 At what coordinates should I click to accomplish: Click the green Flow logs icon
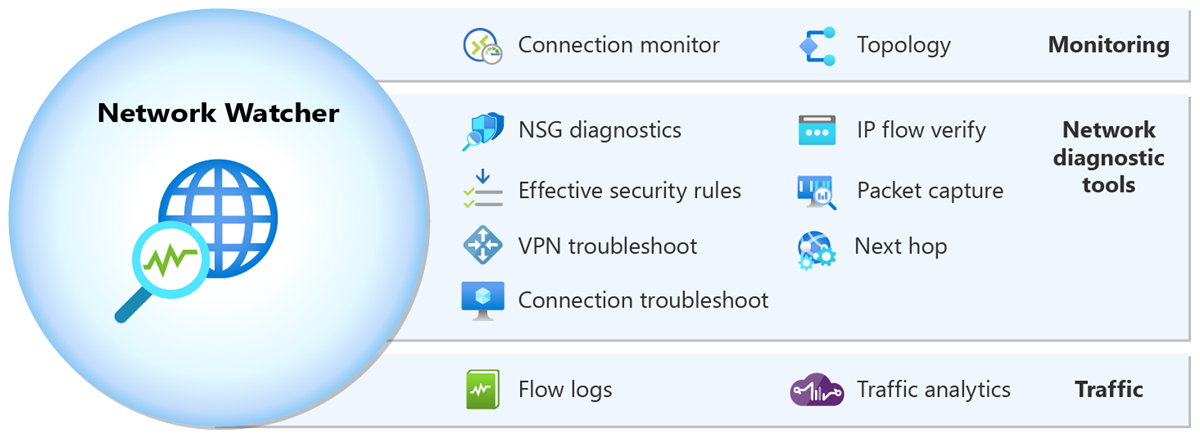(482, 389)
